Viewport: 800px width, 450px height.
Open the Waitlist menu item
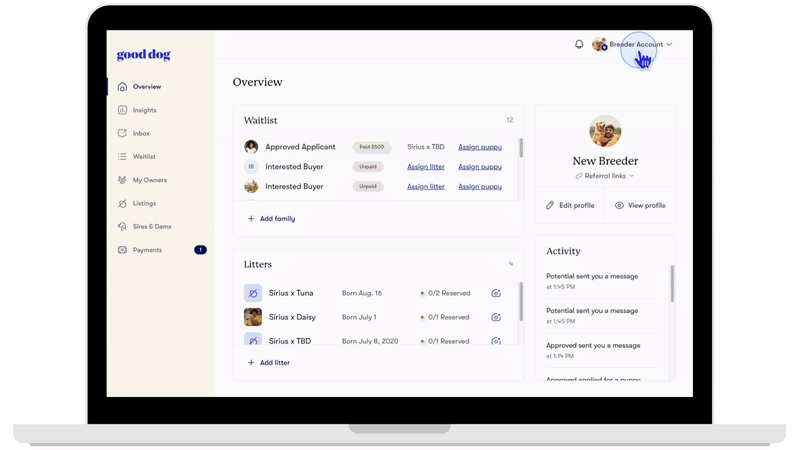click(144, 157)
